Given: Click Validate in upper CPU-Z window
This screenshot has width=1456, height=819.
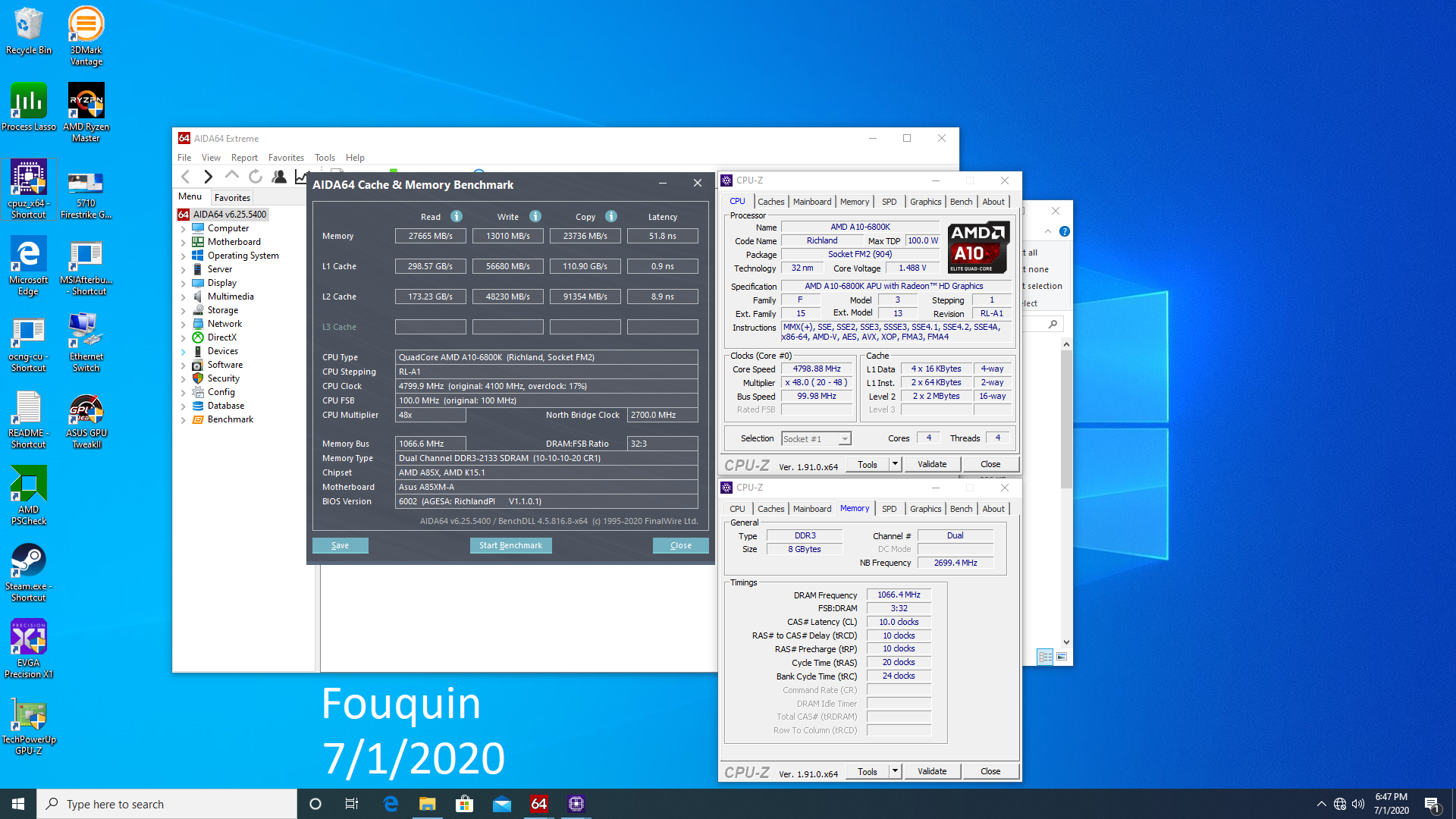Looking at the screenshot, I should tap(932, 464).
